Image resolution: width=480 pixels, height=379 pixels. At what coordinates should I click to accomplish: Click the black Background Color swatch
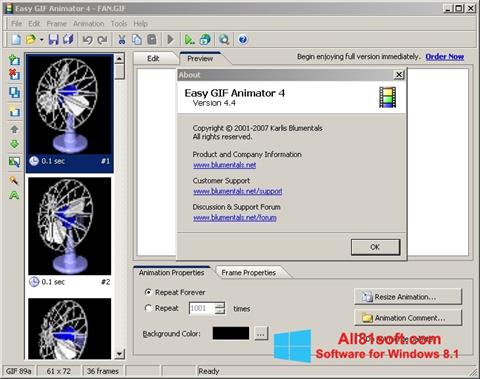[231, 333]
